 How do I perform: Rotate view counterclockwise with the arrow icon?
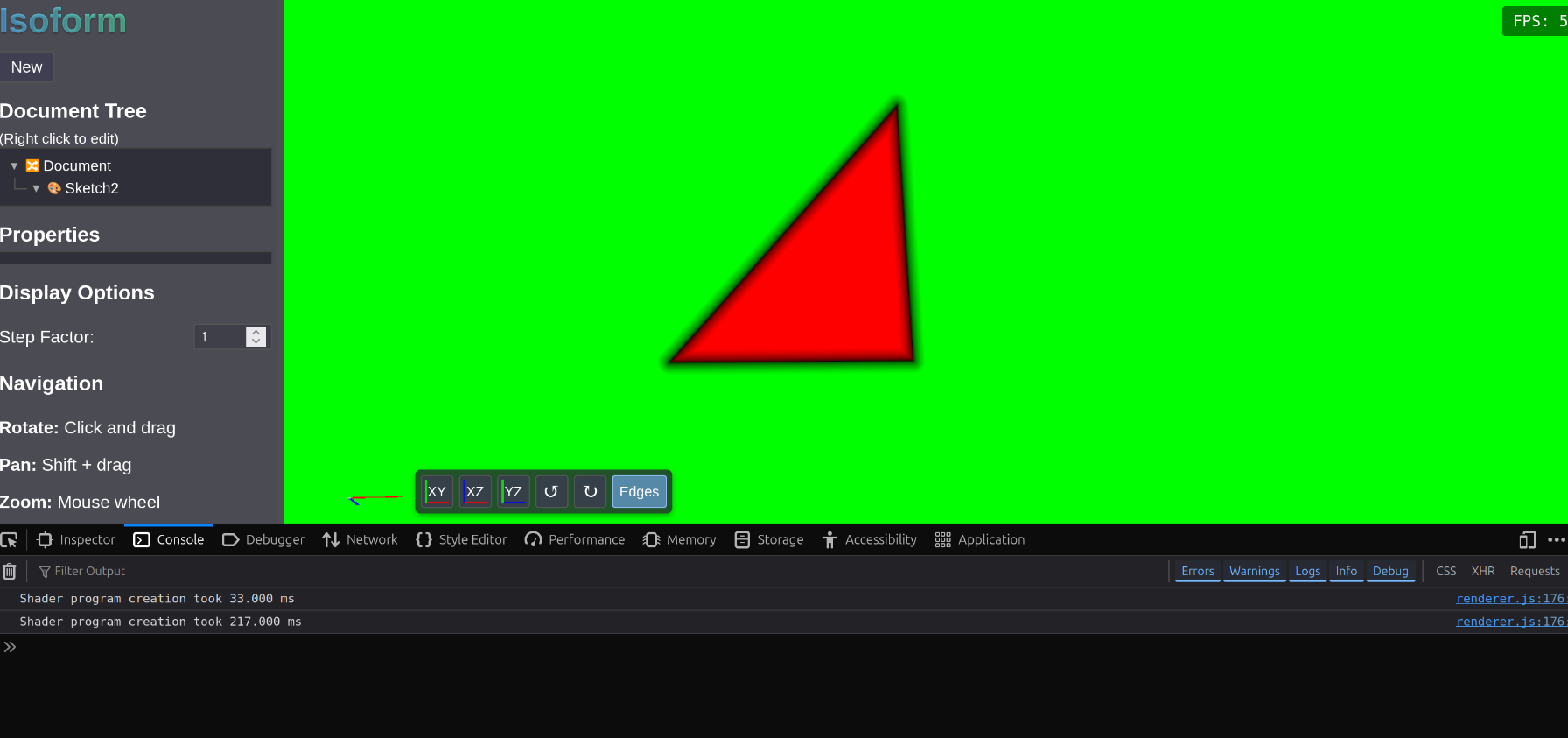551,492
